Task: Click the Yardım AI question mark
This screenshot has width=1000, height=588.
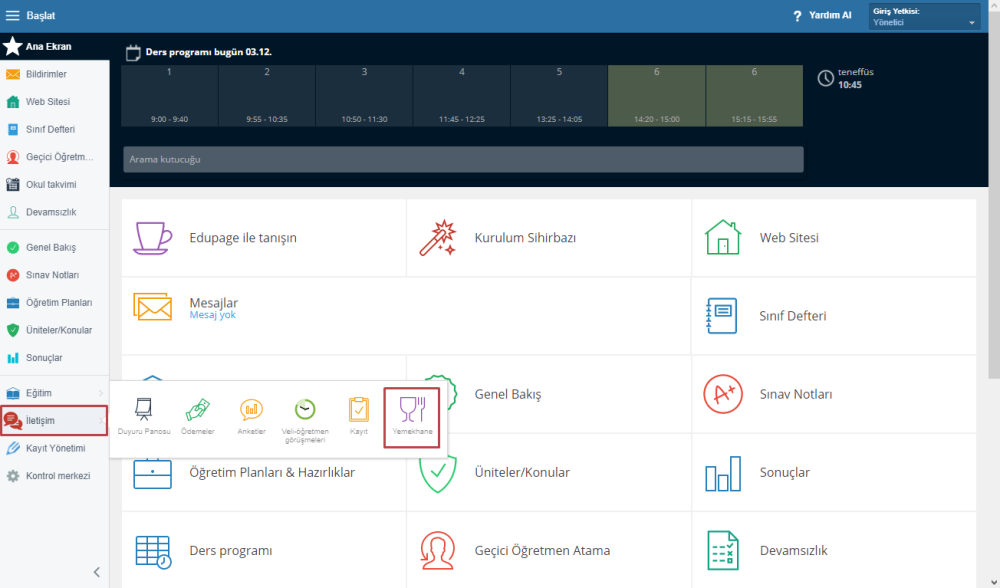Action: pyautogui.click(x=797, y=16)
